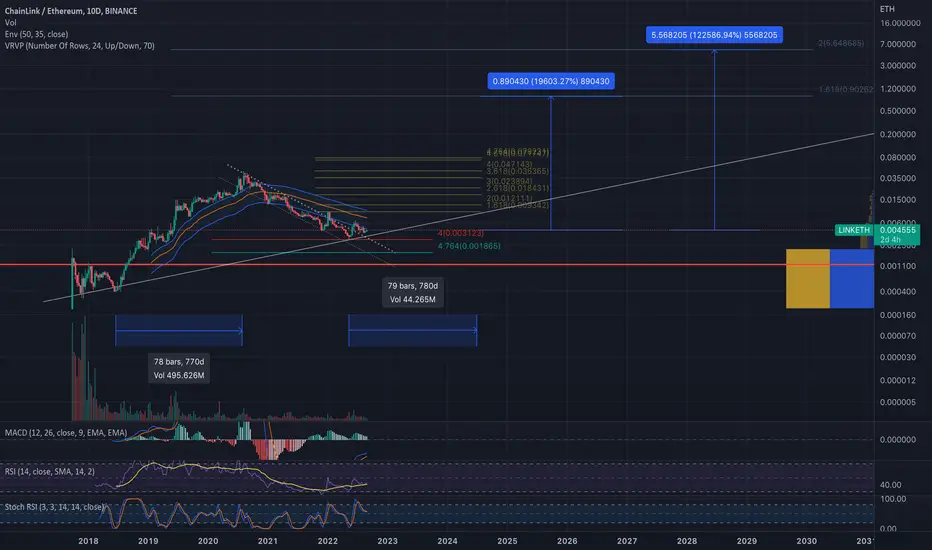The height and width of the screenshot is (550, 932).
Task: Select the blue volume profile block
Action: click(x=852, y=278)
